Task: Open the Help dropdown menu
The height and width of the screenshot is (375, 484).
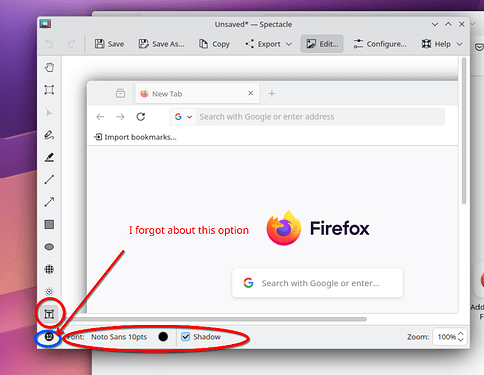Action: (442, 44)
